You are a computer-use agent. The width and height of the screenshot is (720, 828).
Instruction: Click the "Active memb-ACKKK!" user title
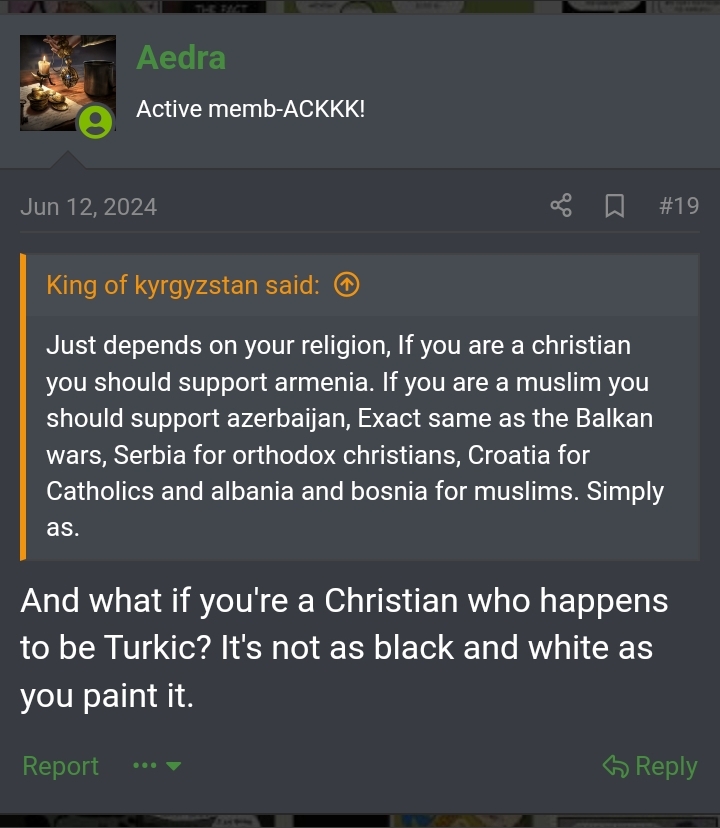point(250,108)
